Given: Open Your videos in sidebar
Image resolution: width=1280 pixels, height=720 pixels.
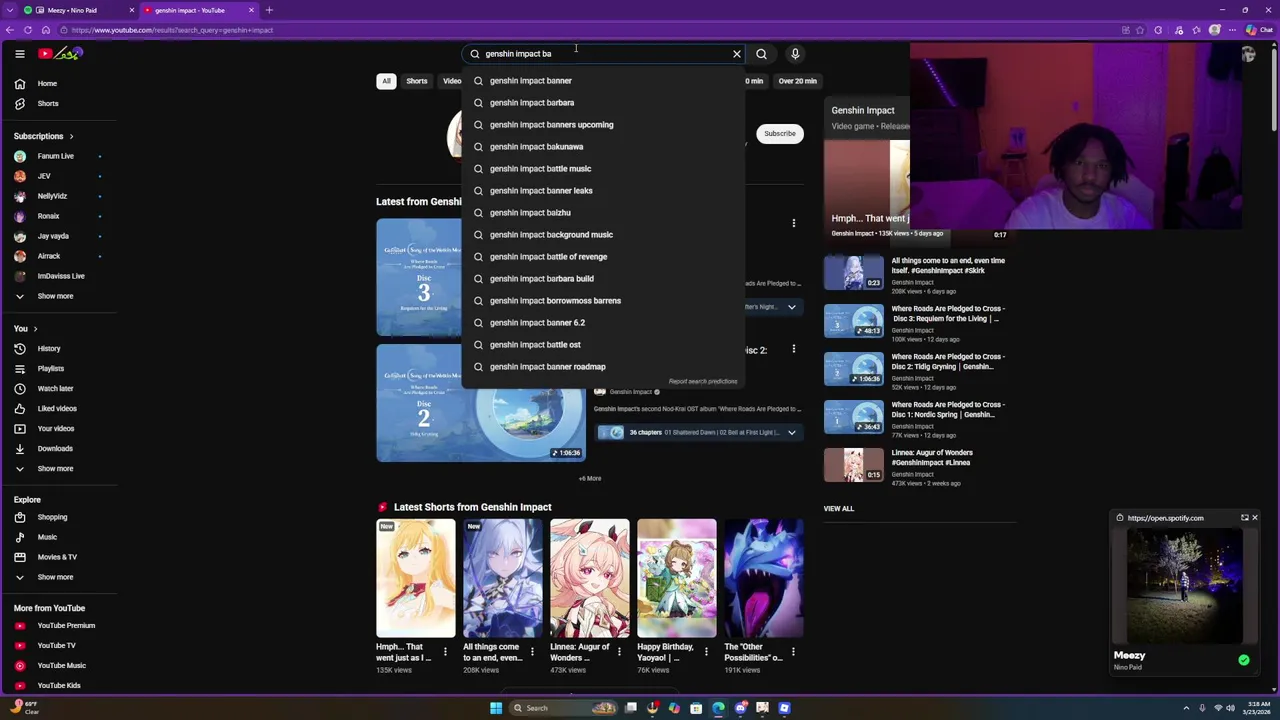Looking at the screenshot, I should coord(58,429).
